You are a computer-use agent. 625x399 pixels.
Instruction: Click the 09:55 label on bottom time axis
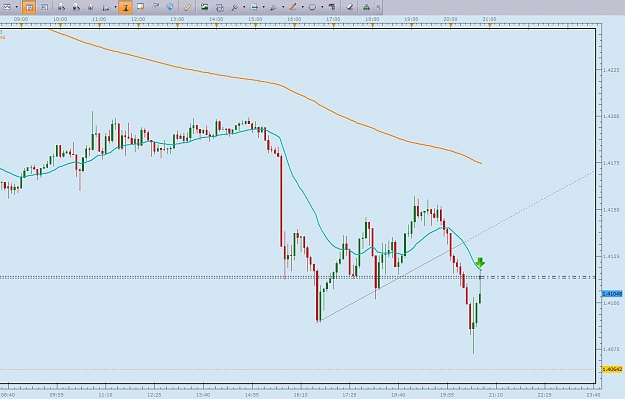tap(57, 395)
